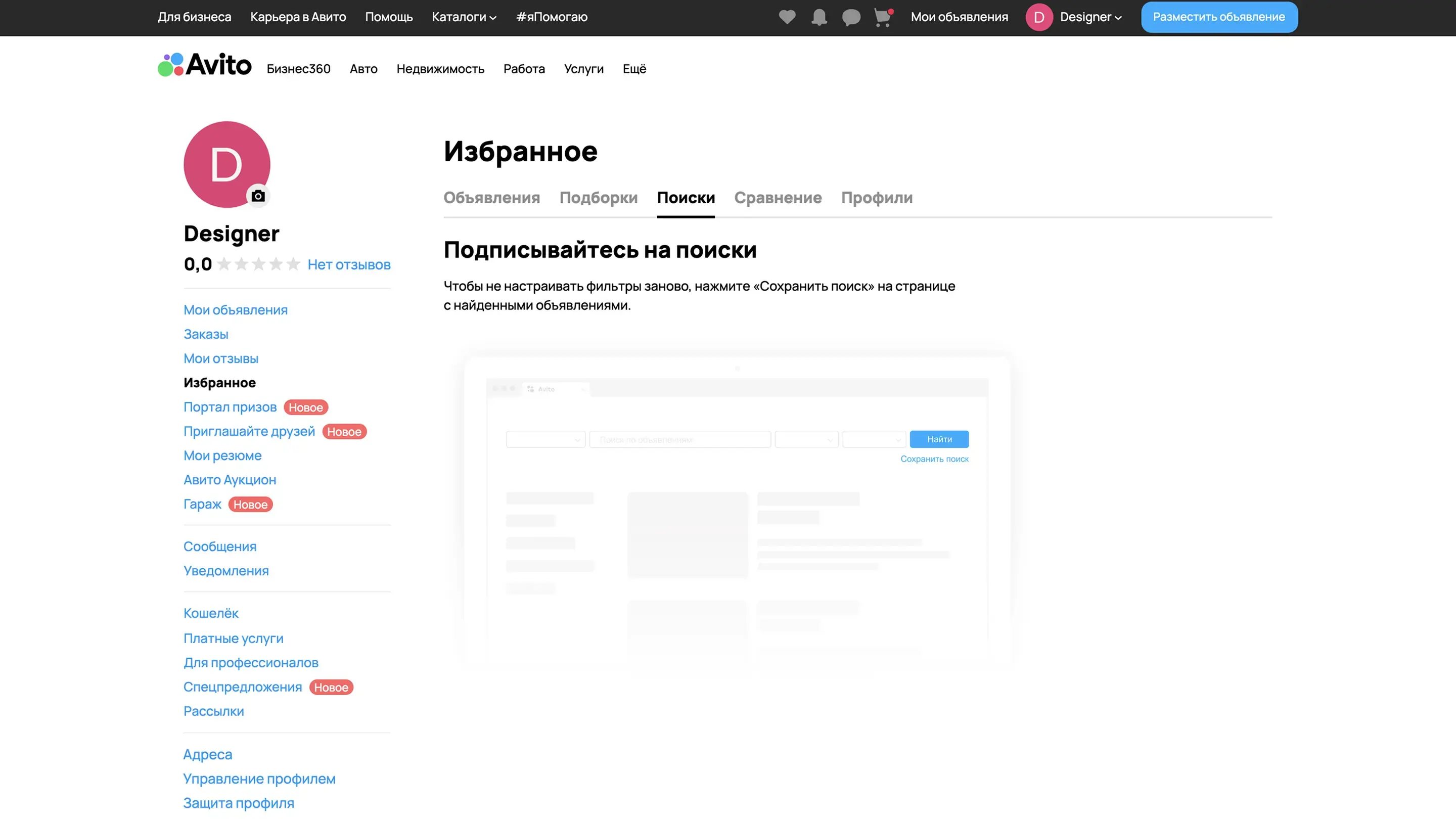The image size is (1456, 819).
Task: Switch to the Объявления tab
Action: pyautogui.click(x=491, y=198)
